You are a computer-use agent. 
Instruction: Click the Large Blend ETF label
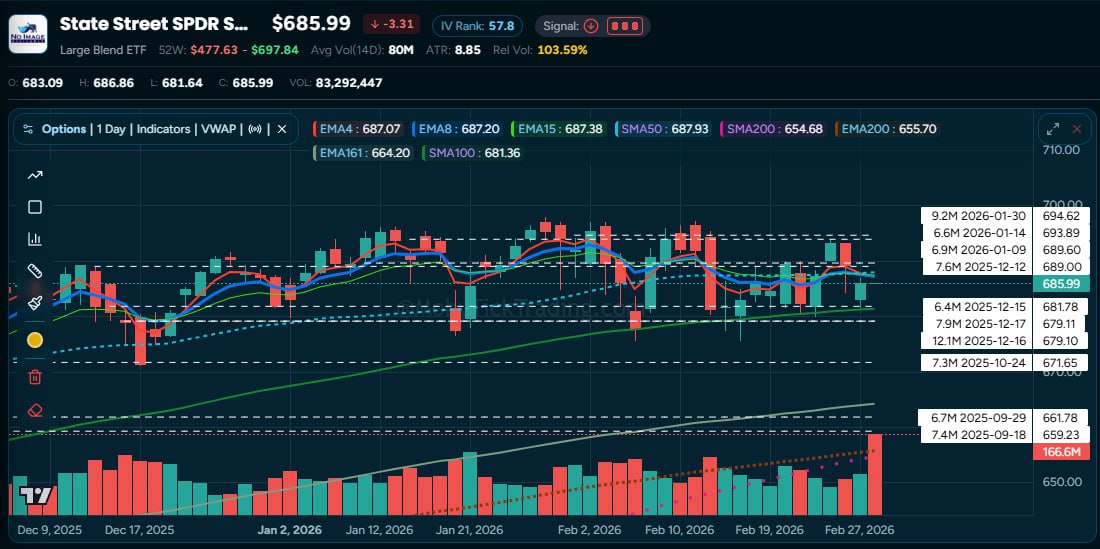(x=103, y=50)
